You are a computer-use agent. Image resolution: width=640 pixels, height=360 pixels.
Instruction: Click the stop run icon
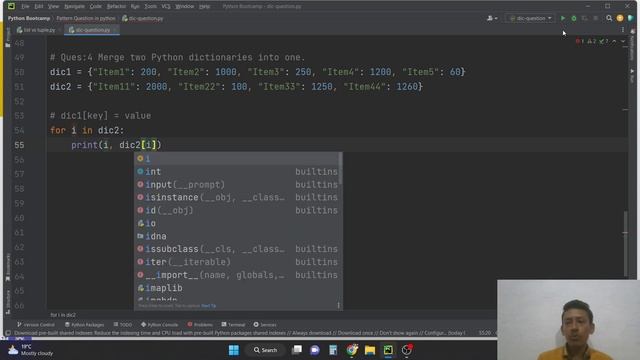click(x=596, y=18)
